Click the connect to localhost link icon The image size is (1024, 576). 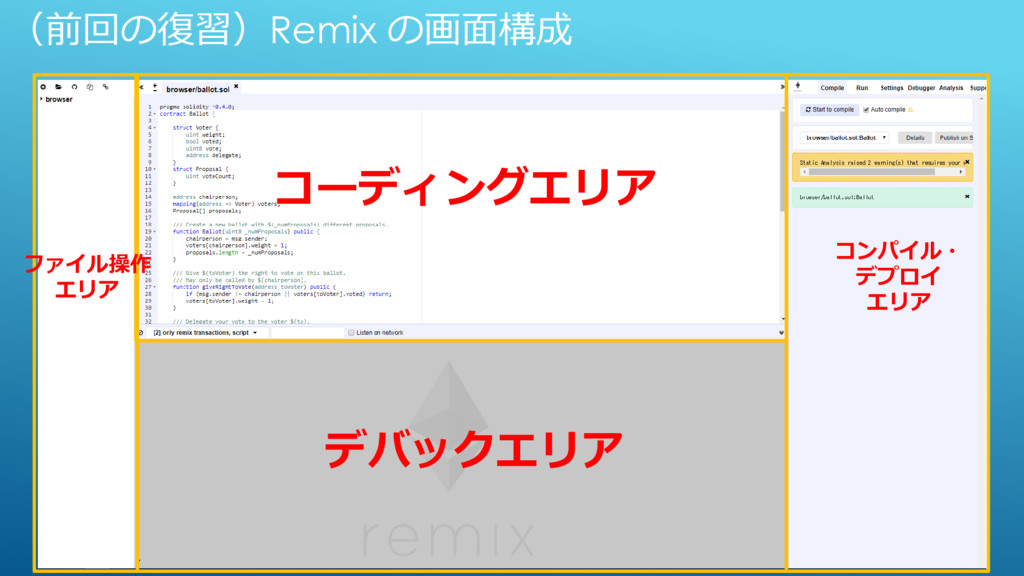click(106, 86)
